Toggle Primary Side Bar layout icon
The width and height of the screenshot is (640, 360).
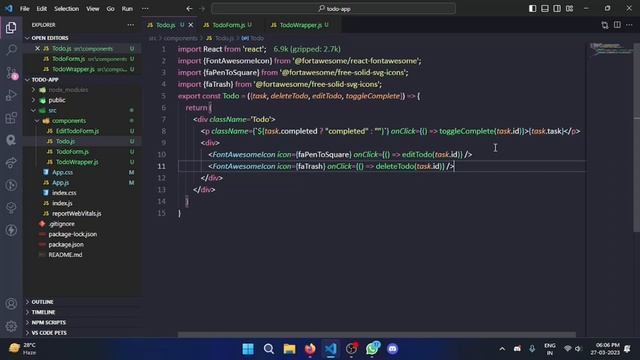point(532,8)
